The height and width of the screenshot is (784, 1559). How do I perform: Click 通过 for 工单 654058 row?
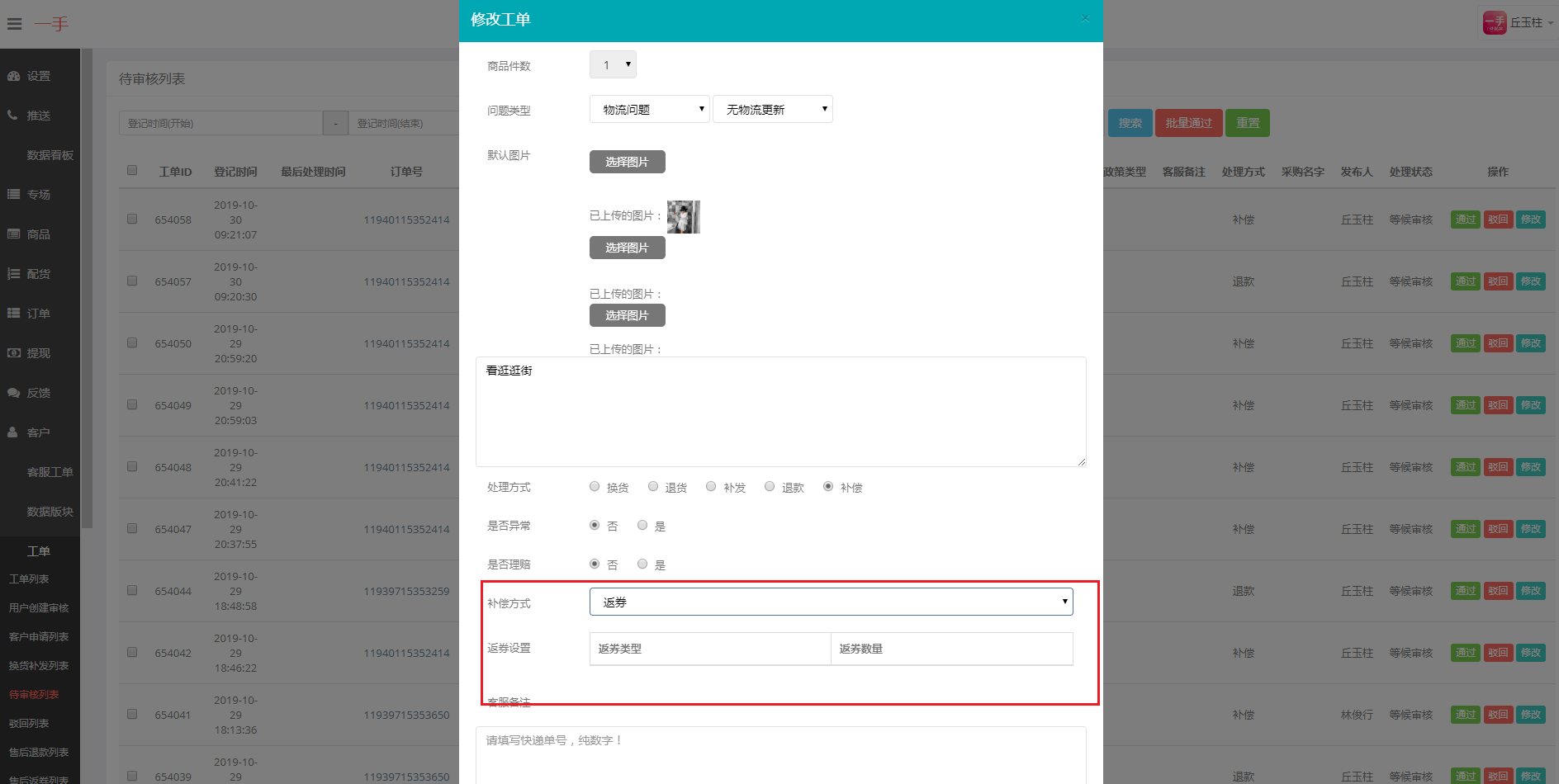coord(1466,220)
